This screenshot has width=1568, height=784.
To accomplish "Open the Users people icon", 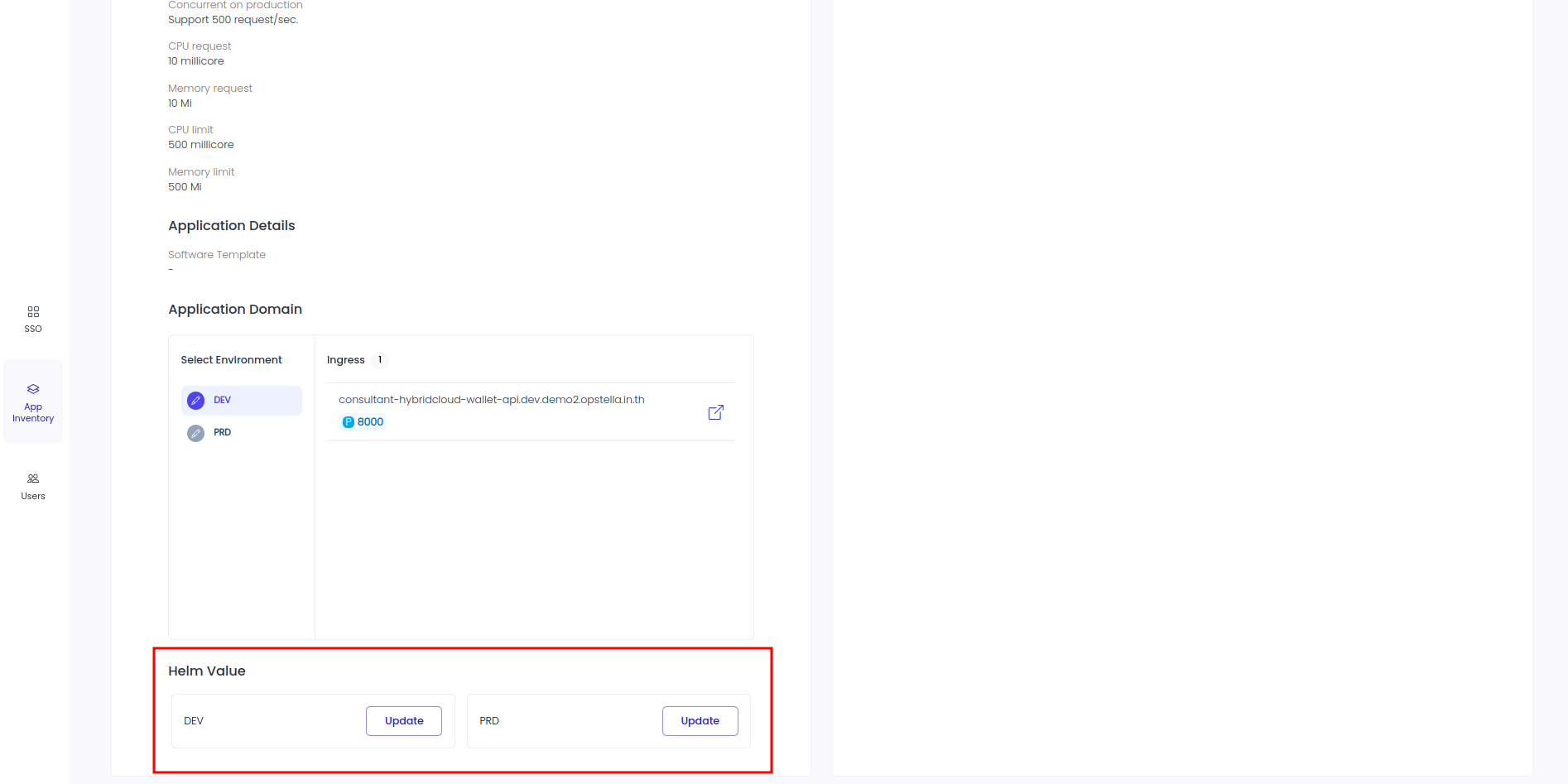I will point(33,479).
